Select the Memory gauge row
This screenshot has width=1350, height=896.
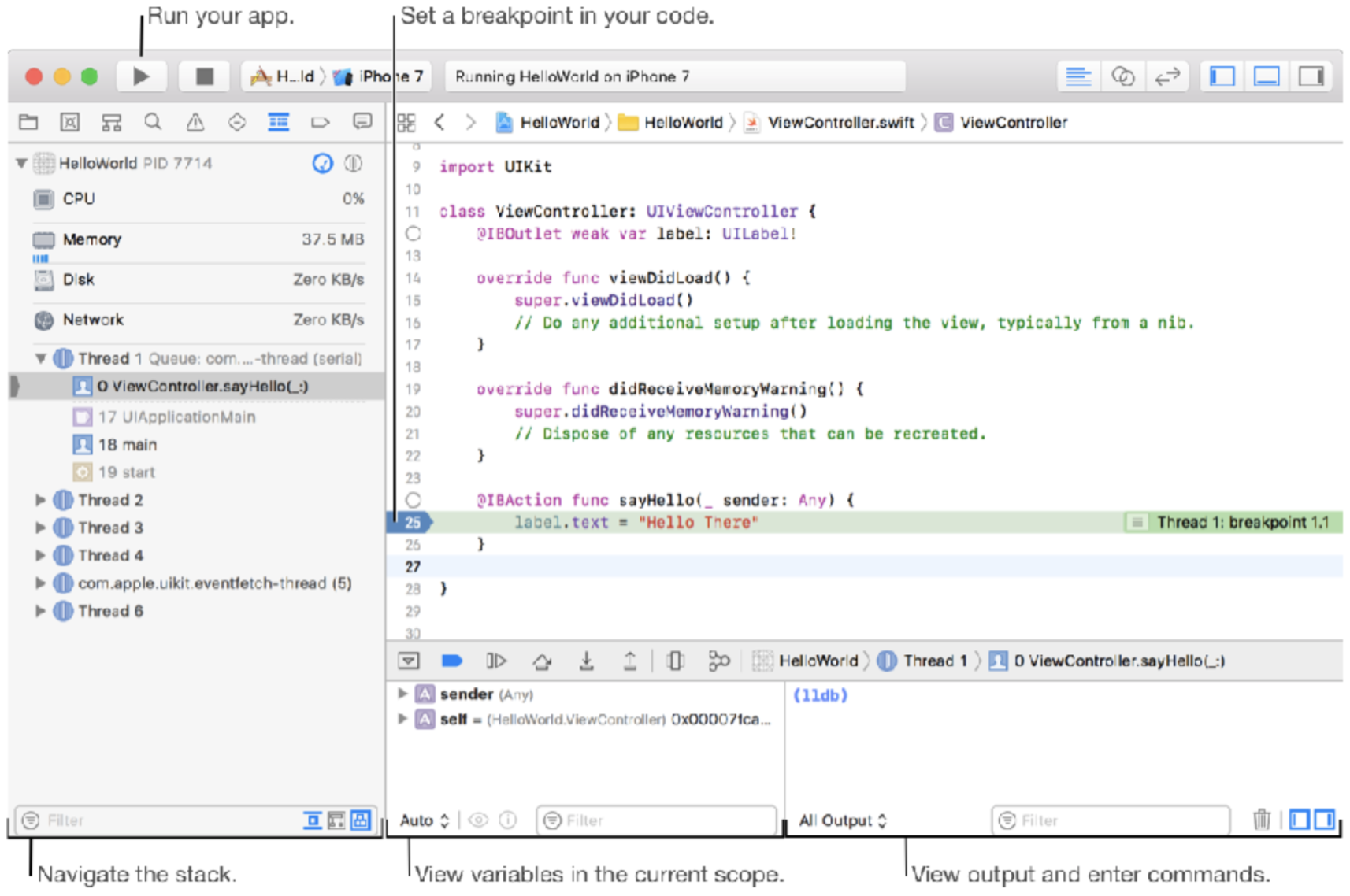(198, 239)
